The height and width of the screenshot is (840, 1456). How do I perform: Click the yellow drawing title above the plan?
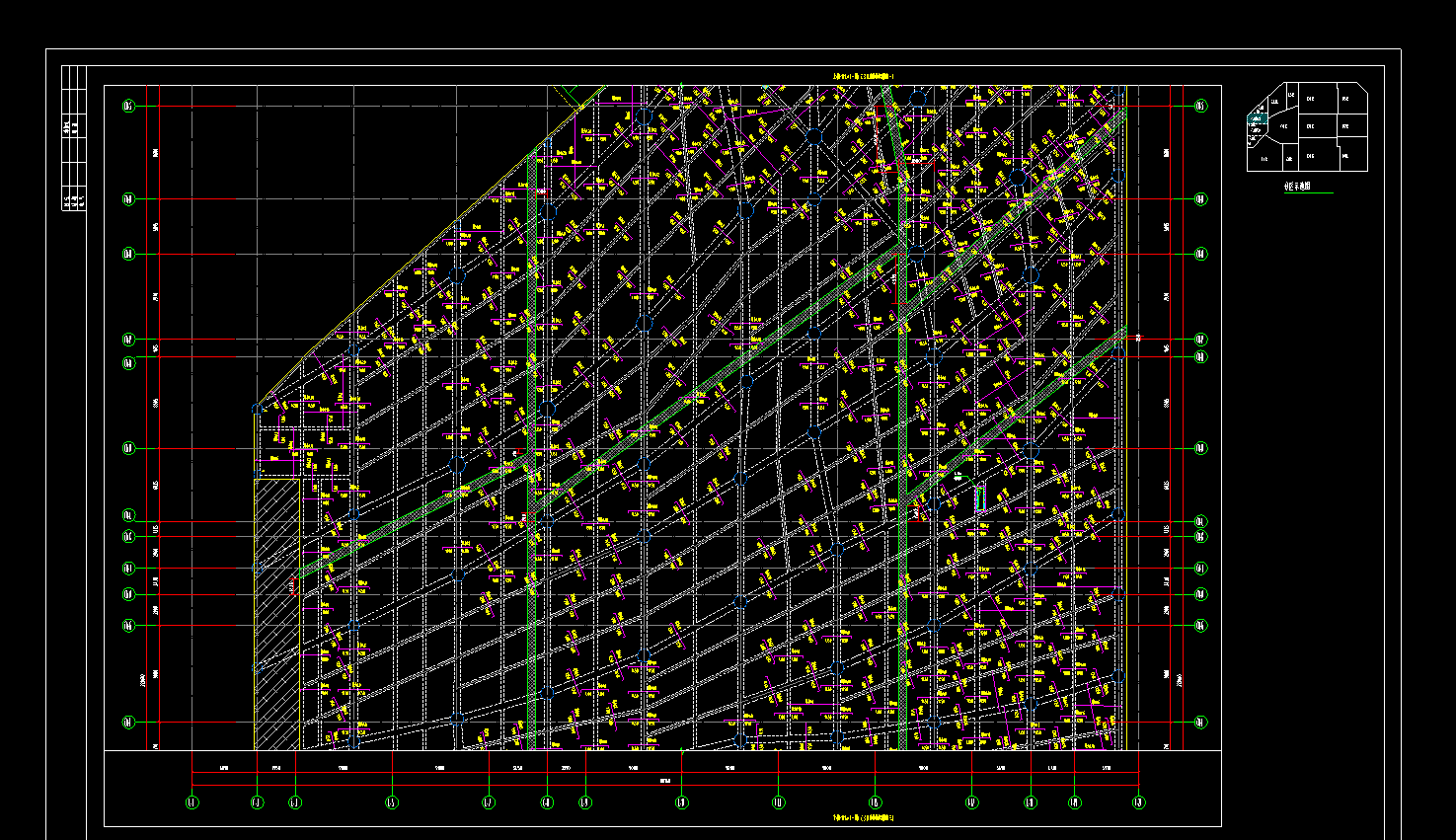[x=863, y=77]
